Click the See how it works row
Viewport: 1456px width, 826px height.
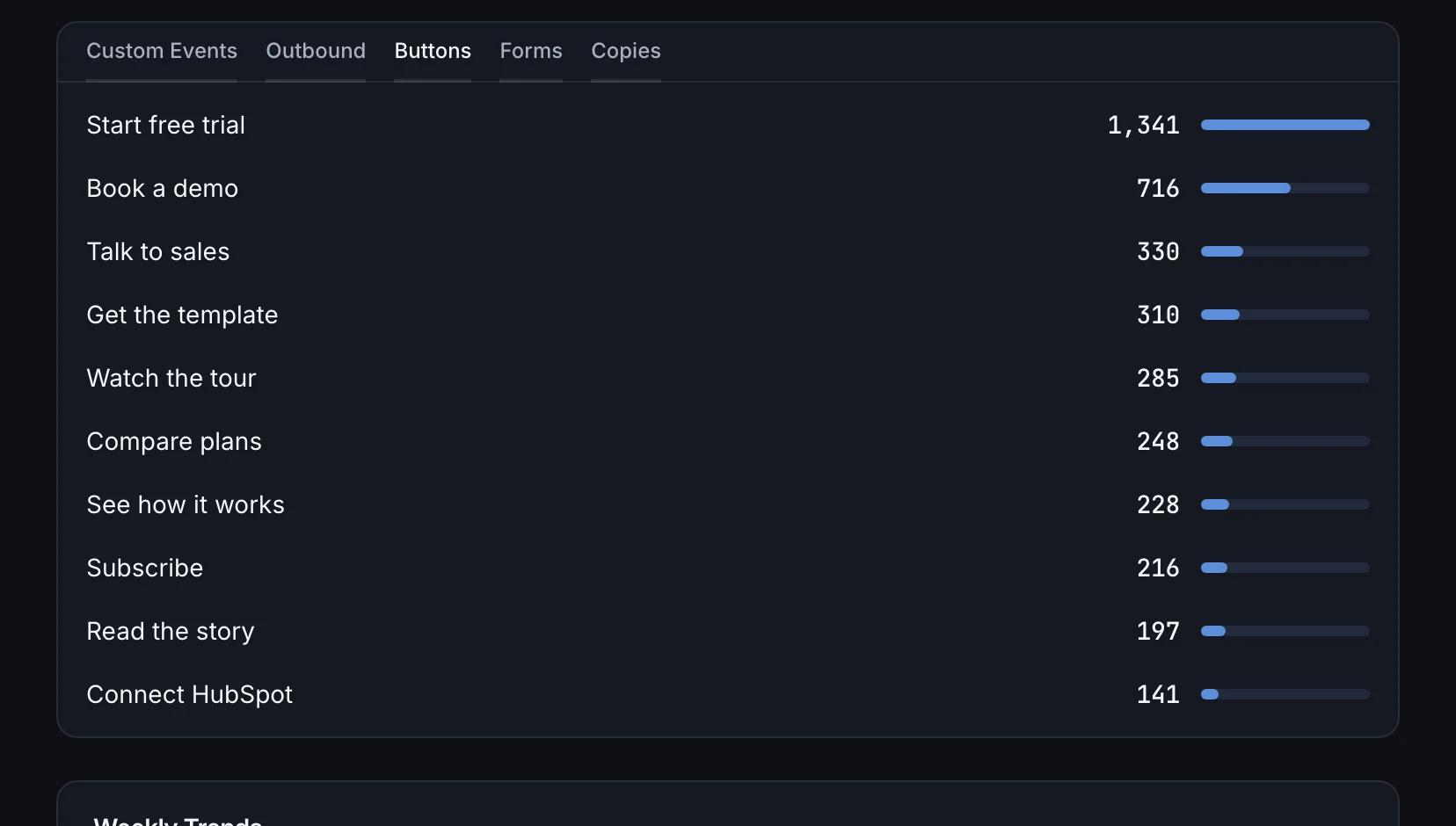tap(728, 504)
